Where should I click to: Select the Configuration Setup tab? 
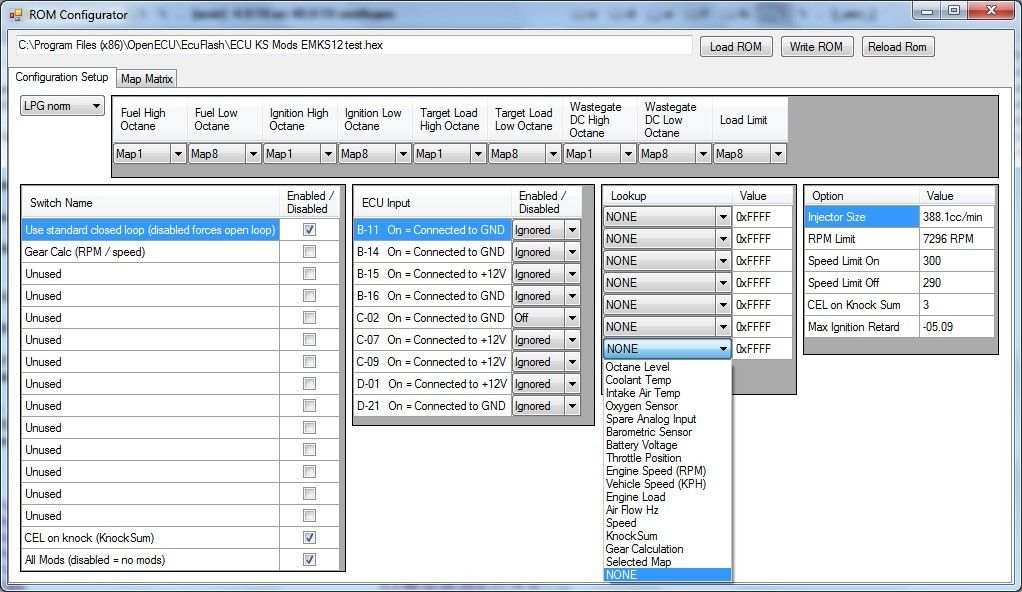[x=61, y=78]
